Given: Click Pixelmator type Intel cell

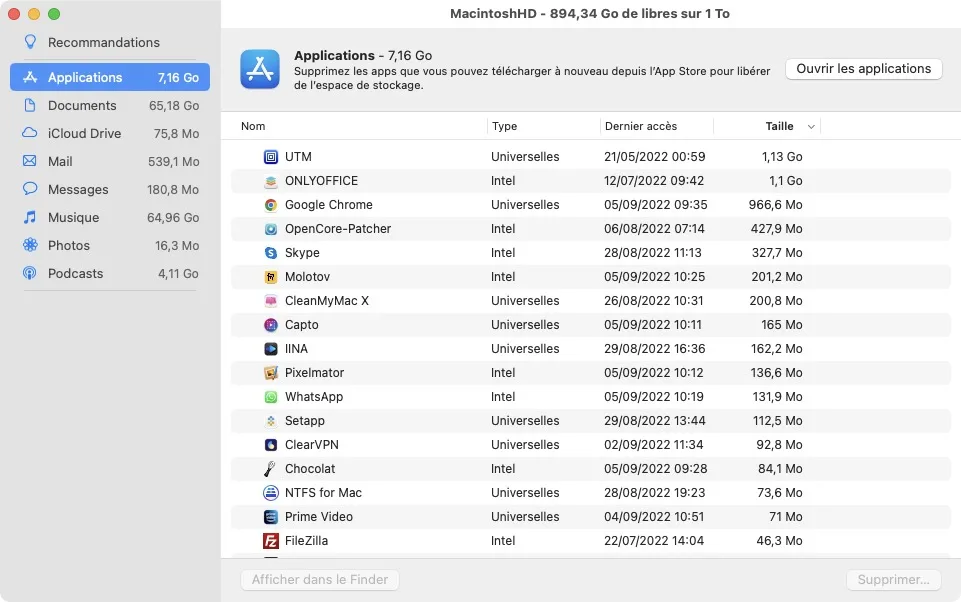Looking at the screenshot, I should tap(503, 373).
